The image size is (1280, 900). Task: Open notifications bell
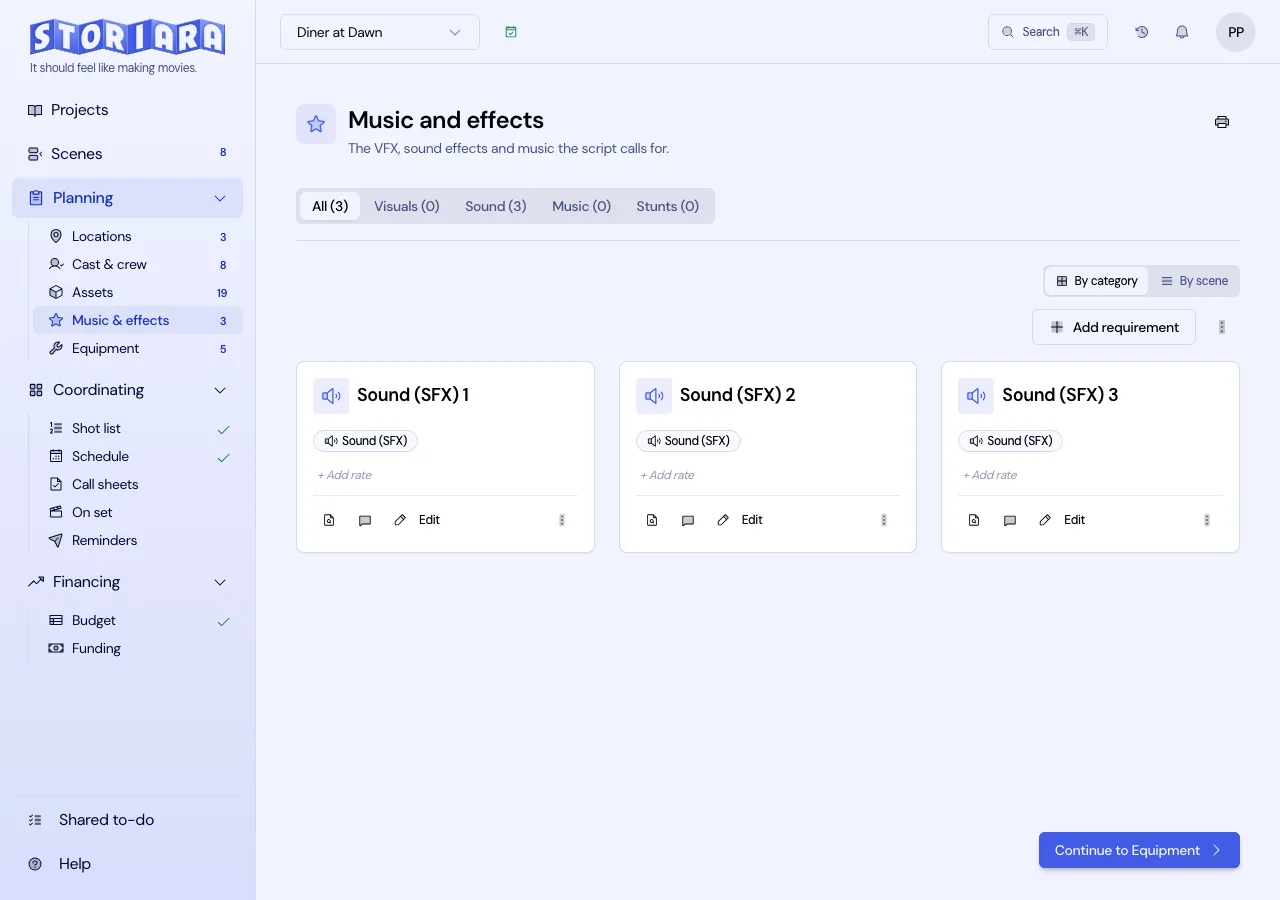[1182, 32]
